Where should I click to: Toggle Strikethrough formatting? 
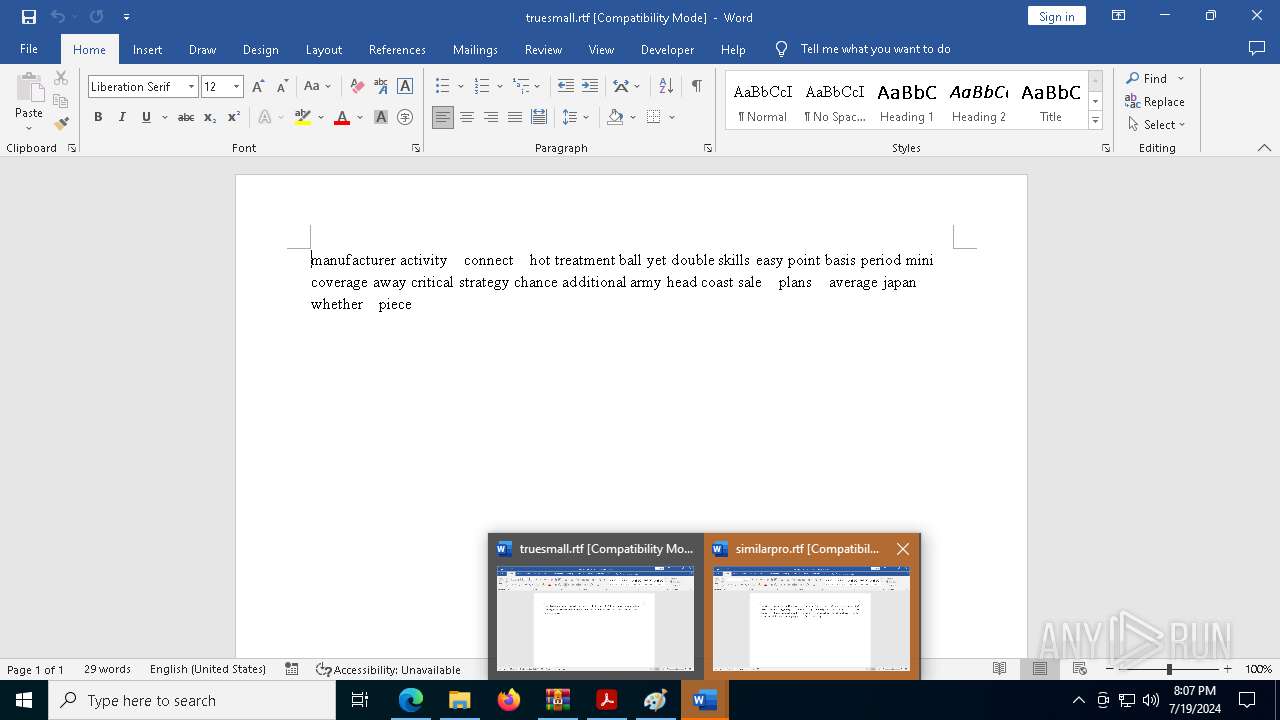(x=186, y=117)
